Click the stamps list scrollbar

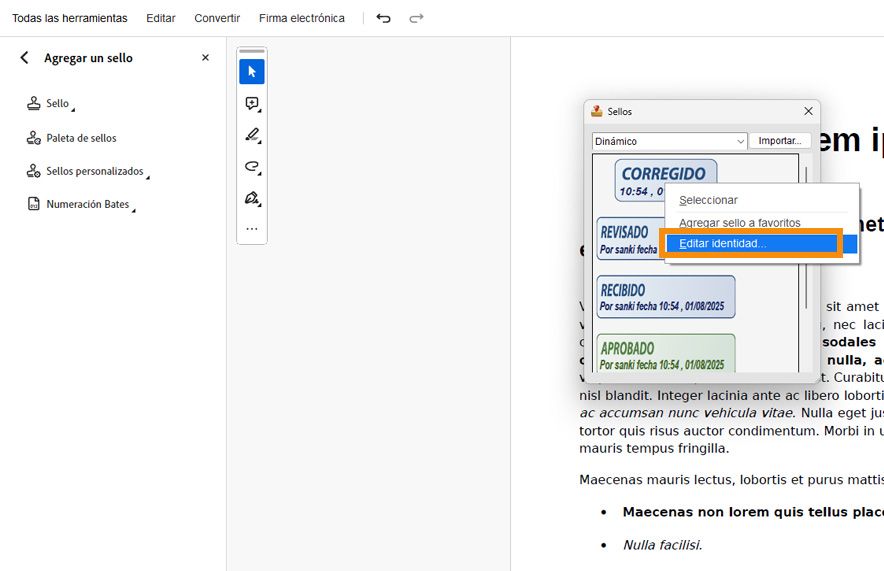point(806,237)
